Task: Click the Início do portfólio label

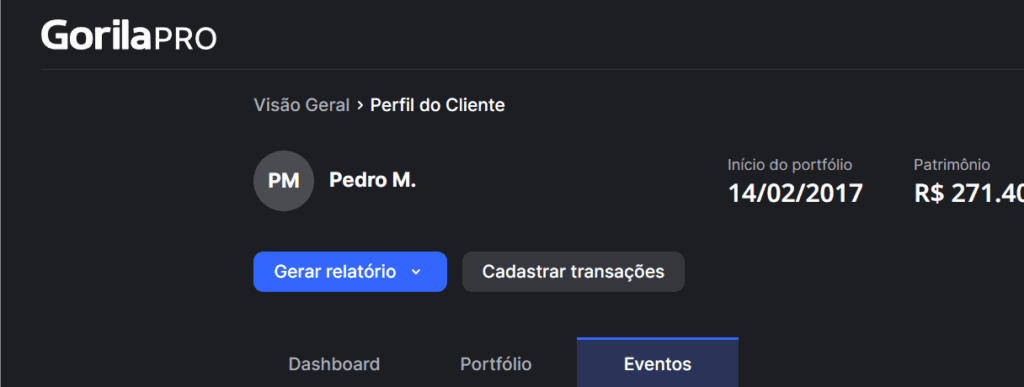Action: (x=790, y=165)
